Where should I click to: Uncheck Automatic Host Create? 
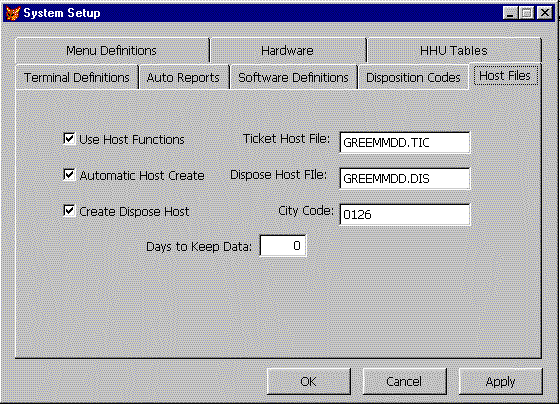(69, 175)
